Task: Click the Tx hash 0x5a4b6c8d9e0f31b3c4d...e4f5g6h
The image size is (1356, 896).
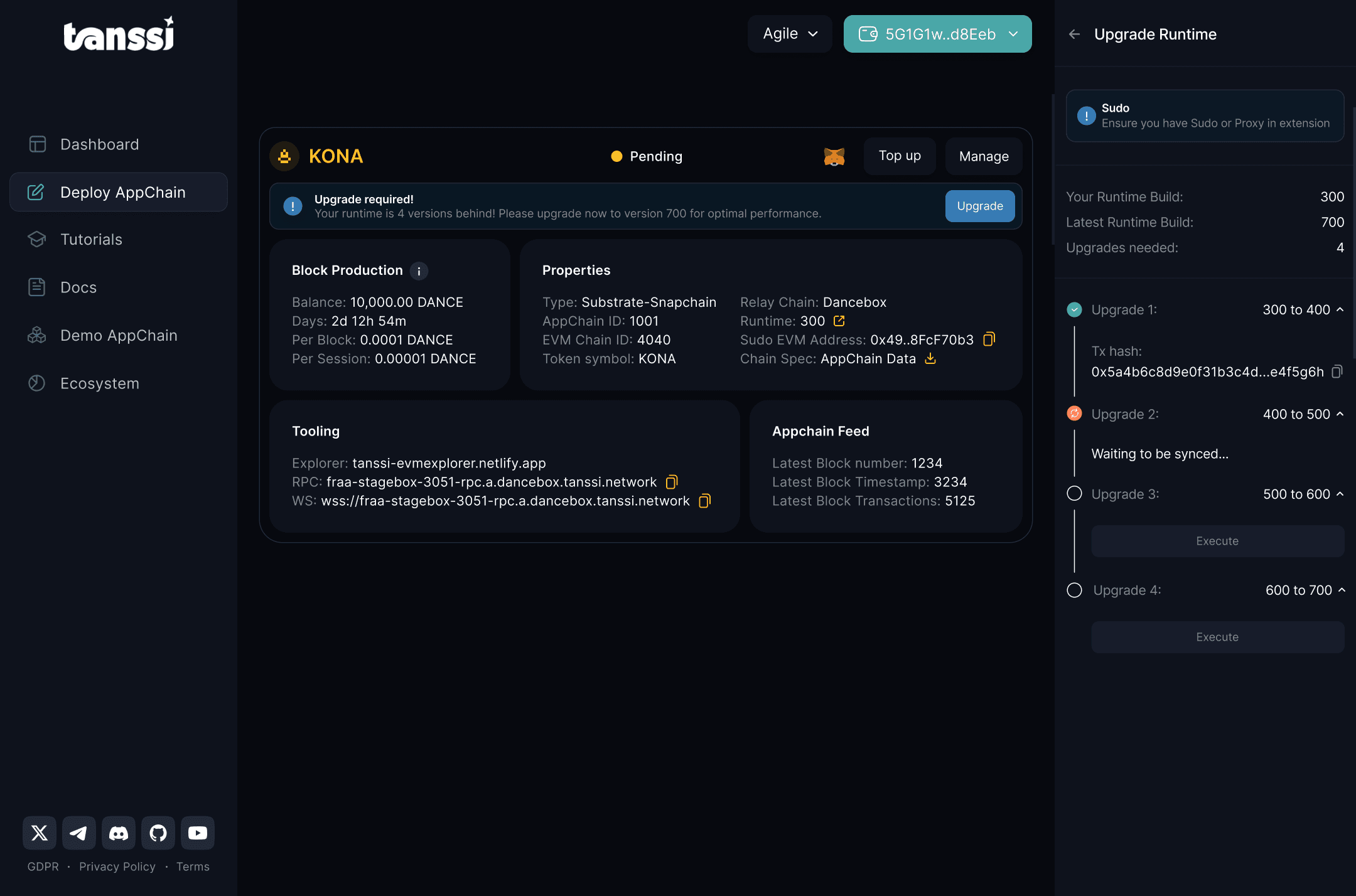Action: pos(1207,371)
